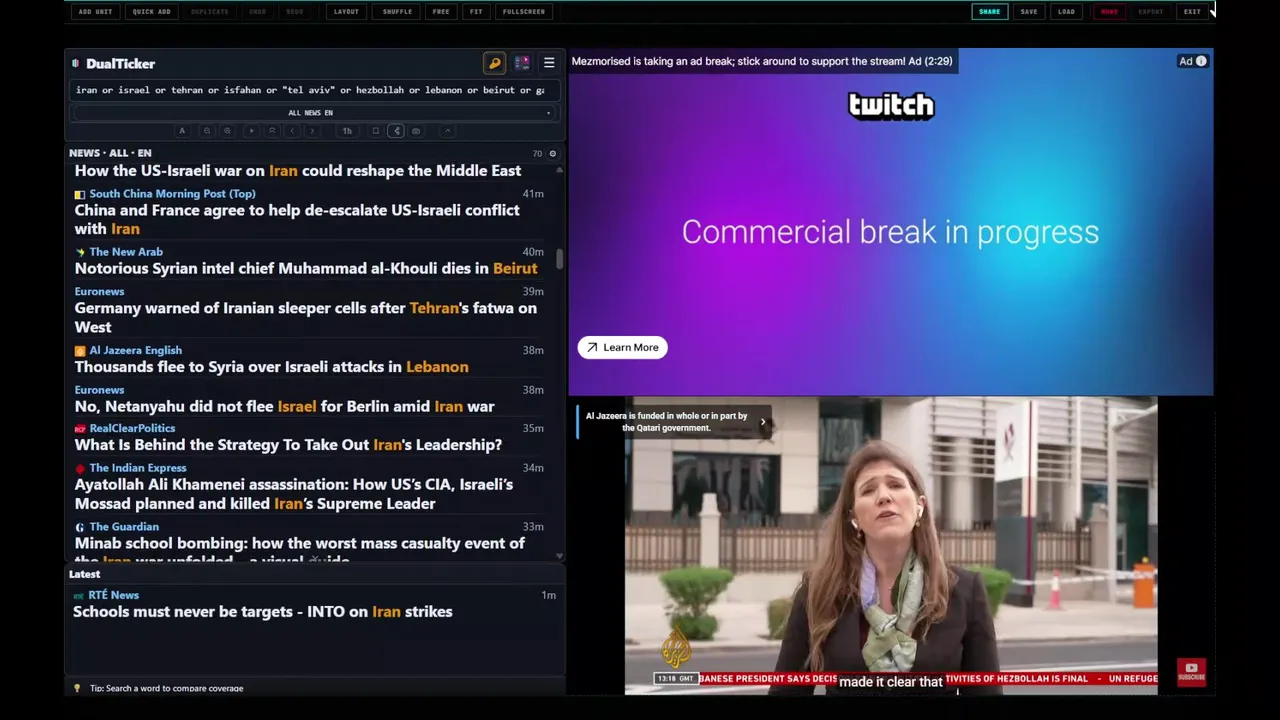Open 'Minab school bombing' Guardian headline
This screenshot has height=720, width=1280.
300,551
